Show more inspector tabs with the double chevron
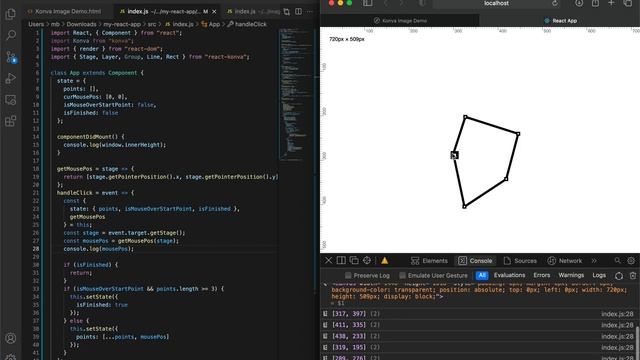Viewport: 640px width, 360px height. pos(594,261)
